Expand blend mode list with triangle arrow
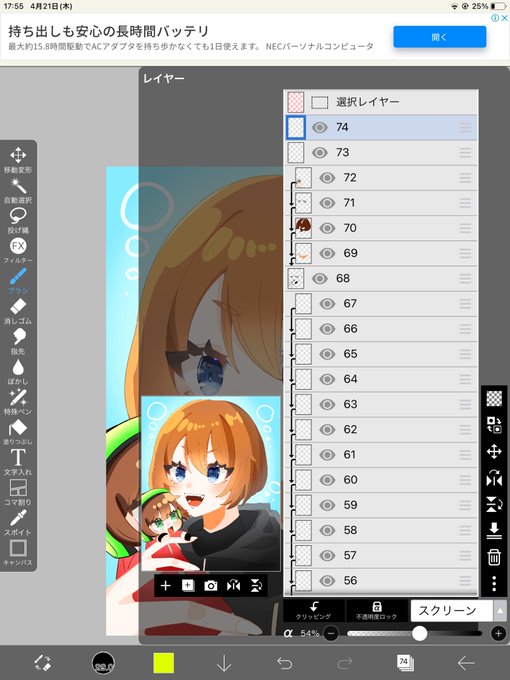 pyautogui.click(x=500, y=611)
